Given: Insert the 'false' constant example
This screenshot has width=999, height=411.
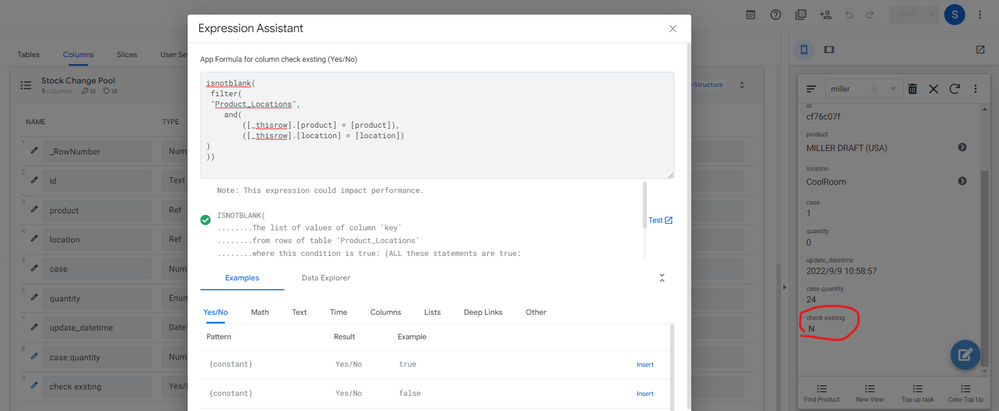Looking at the screenshot, I should coord(645,393).
